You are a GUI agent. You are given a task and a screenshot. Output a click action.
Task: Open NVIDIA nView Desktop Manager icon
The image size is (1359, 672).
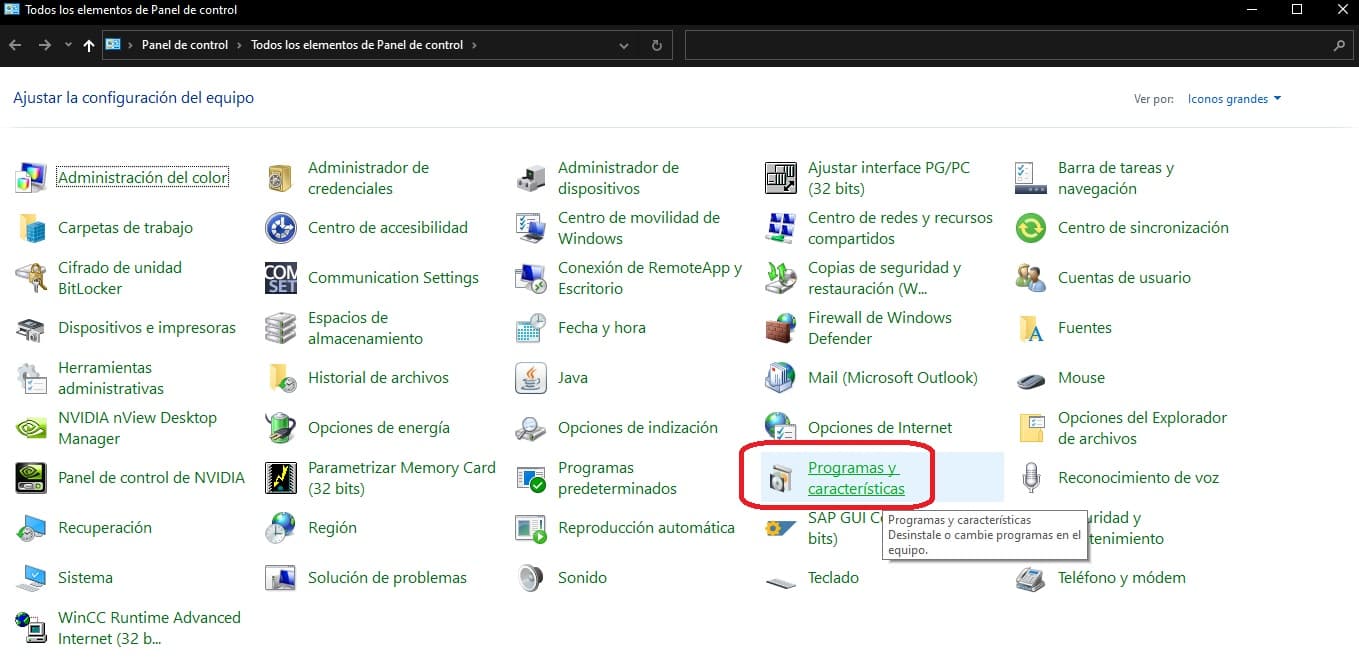(x=31, y=428)
